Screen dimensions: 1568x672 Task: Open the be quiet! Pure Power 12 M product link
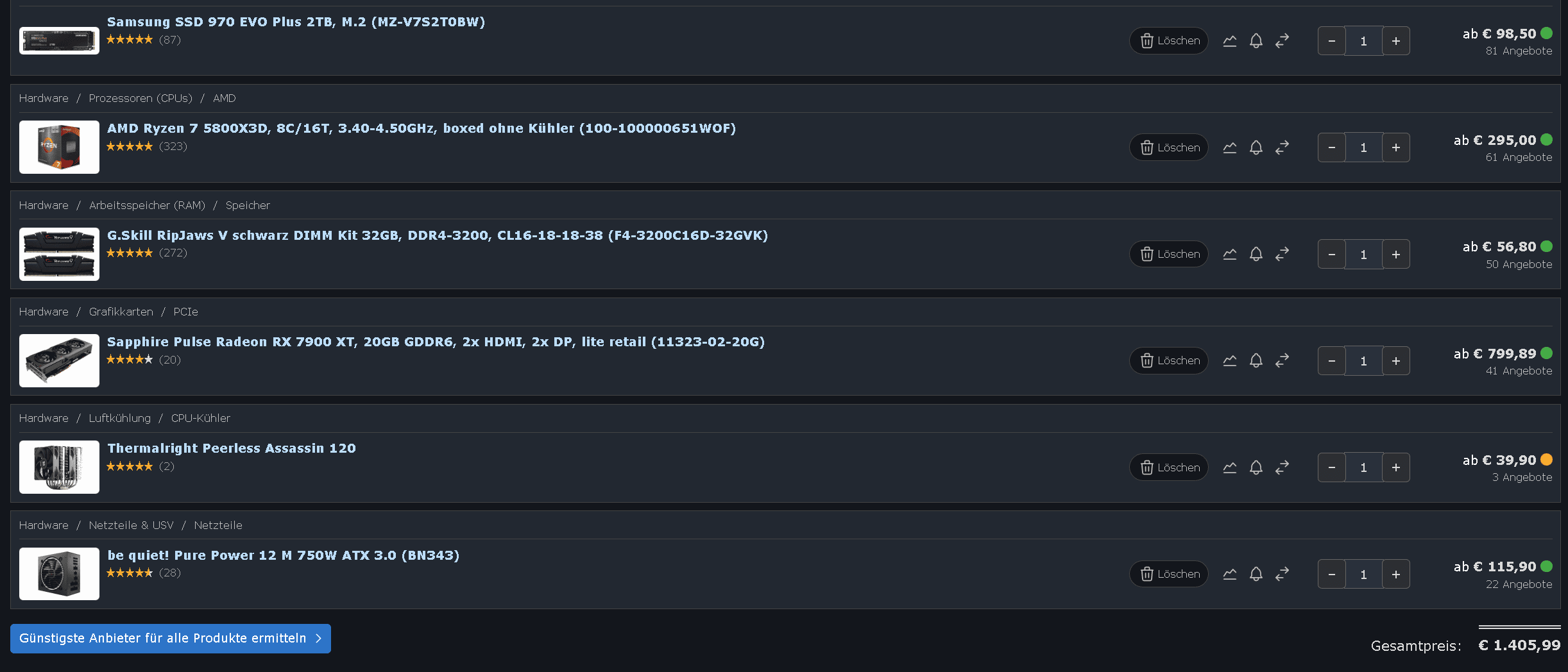coord(283,555)
